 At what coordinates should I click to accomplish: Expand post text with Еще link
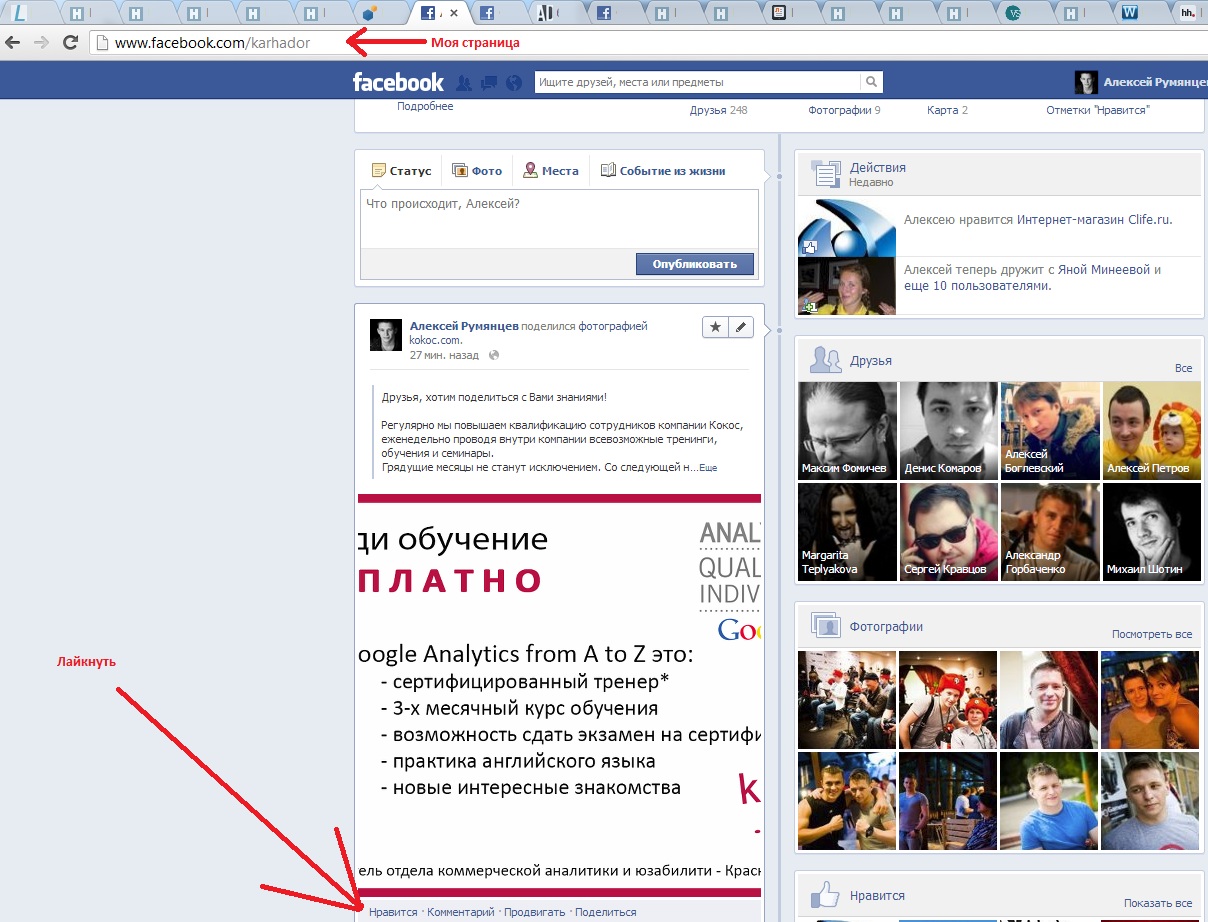click(708, 468)
